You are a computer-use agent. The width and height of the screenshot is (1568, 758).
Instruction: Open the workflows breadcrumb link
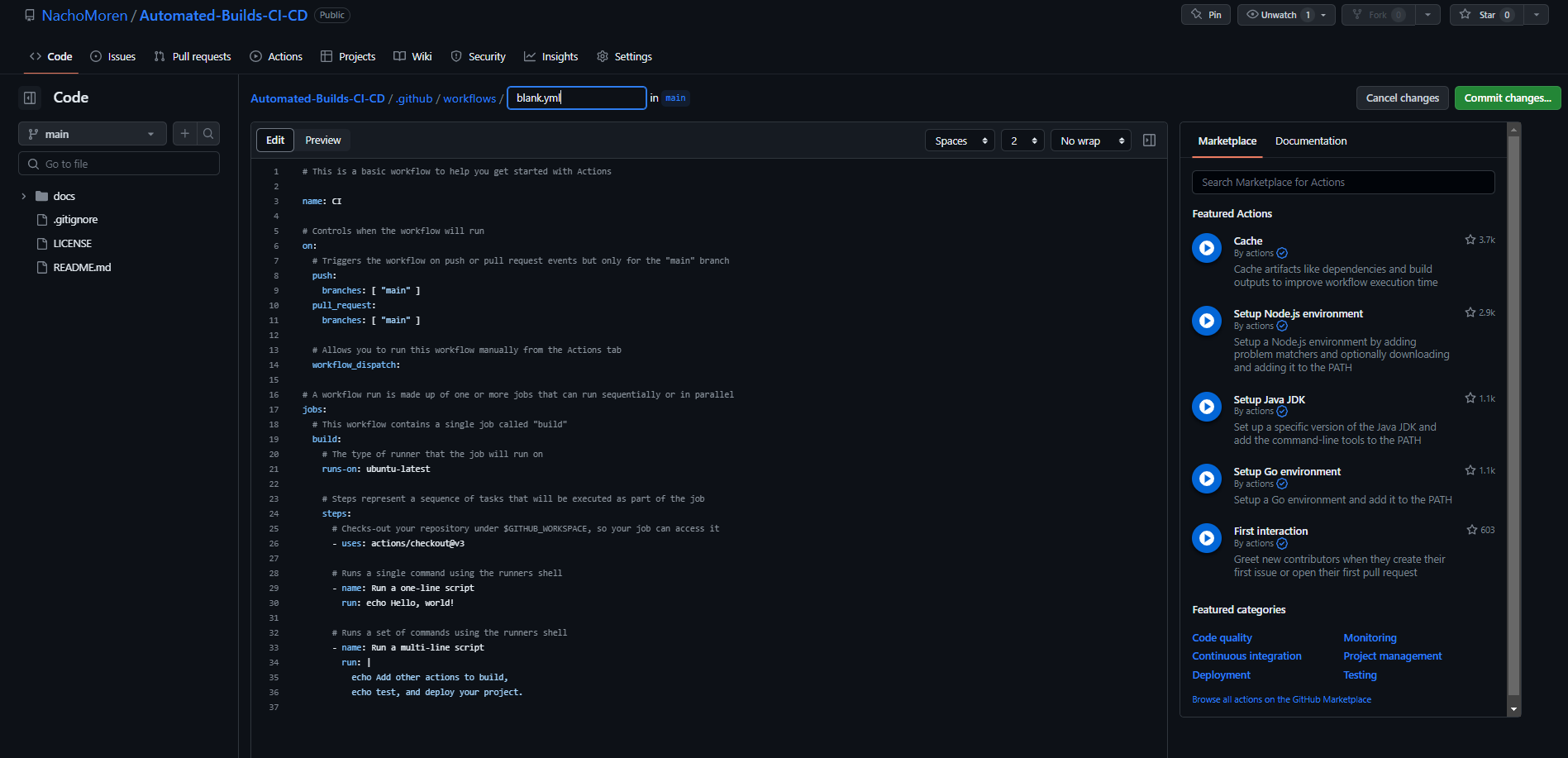(469, 98)
